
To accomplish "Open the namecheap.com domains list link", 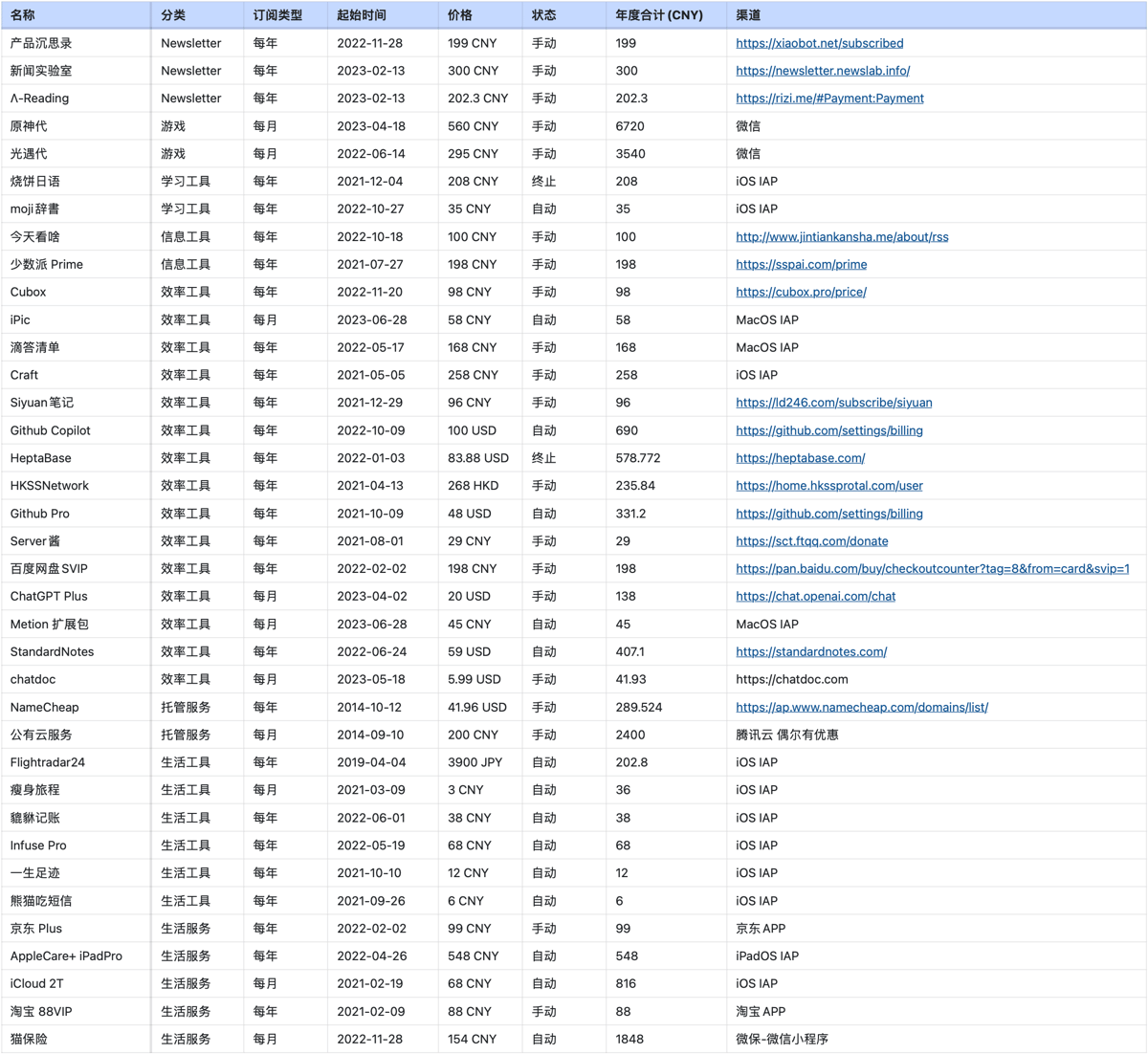I will 861,708.
